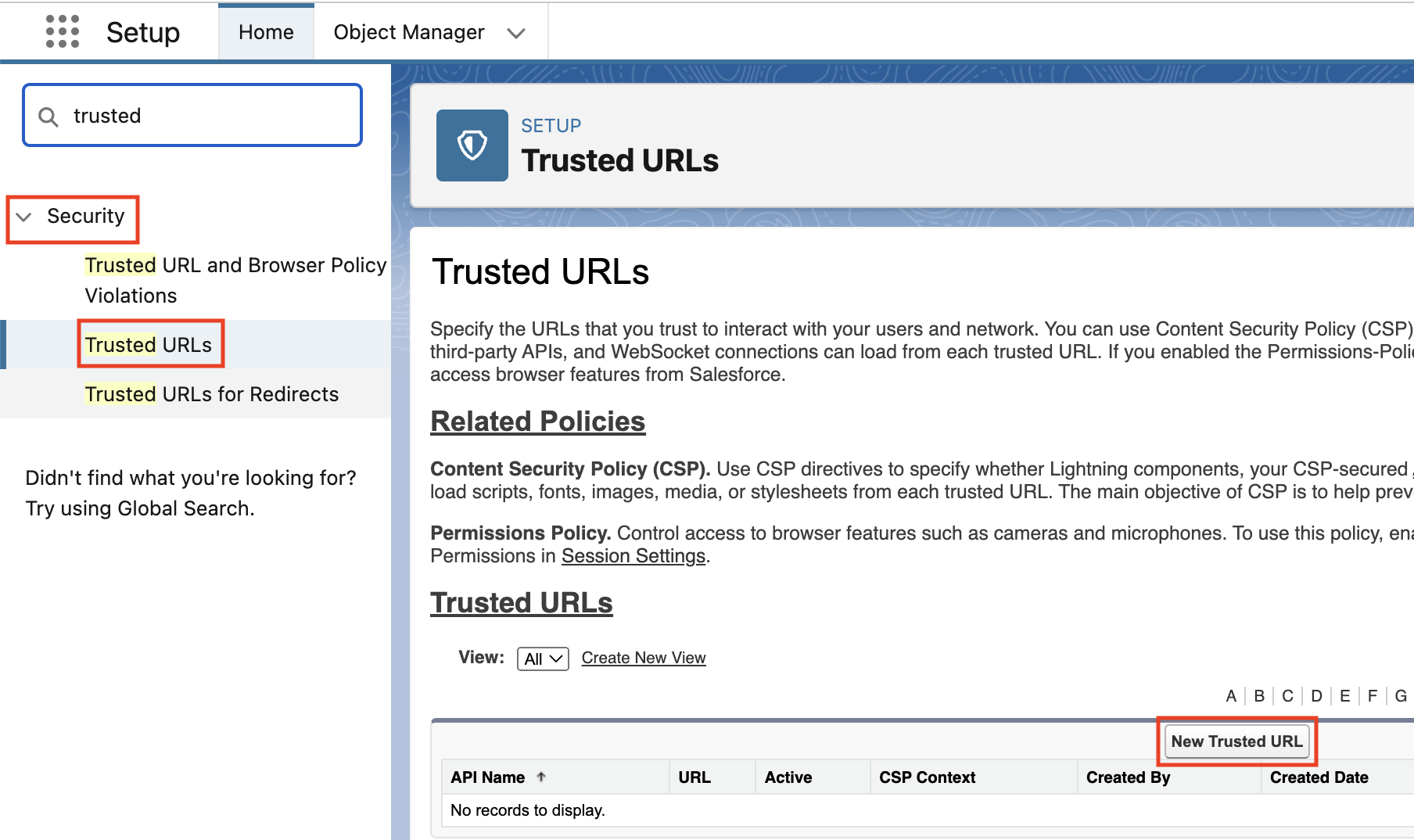
Task: Open Trusted URL and Browser Policy Violations
Action: pyautogui.click(x=235, y=280)
